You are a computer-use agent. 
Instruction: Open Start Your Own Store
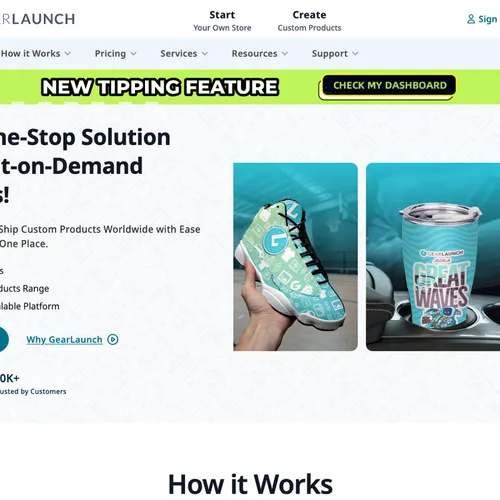[x=222, y=21]
